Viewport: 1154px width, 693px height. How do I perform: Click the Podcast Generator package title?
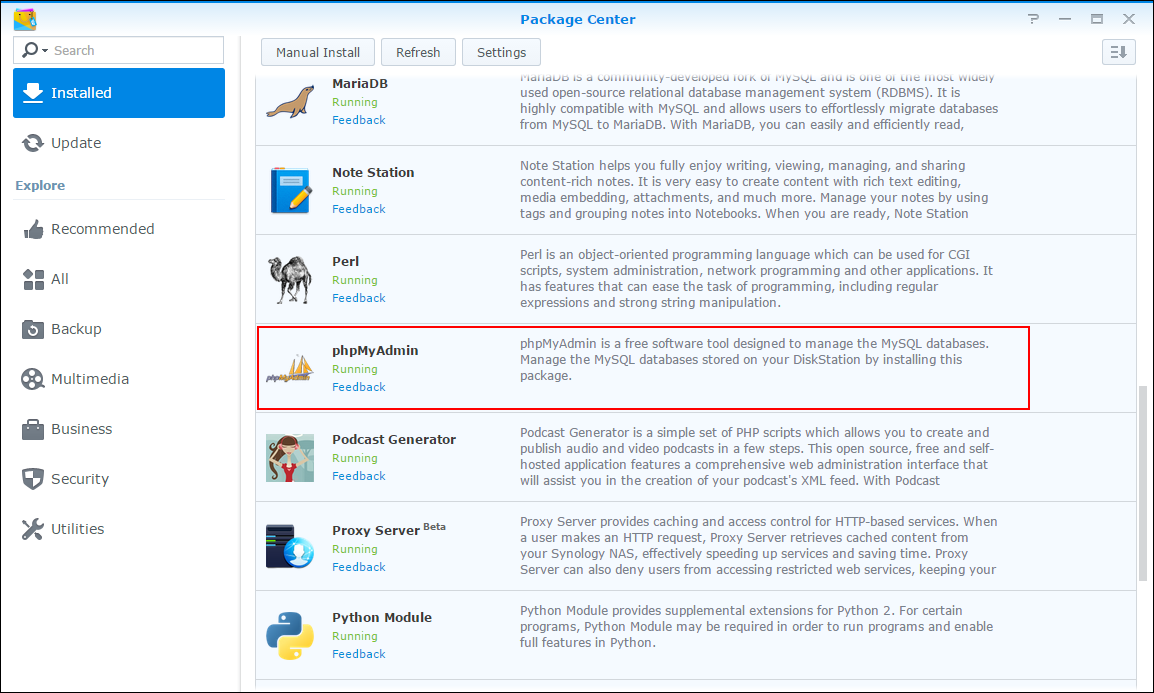[x=394, y=439]
